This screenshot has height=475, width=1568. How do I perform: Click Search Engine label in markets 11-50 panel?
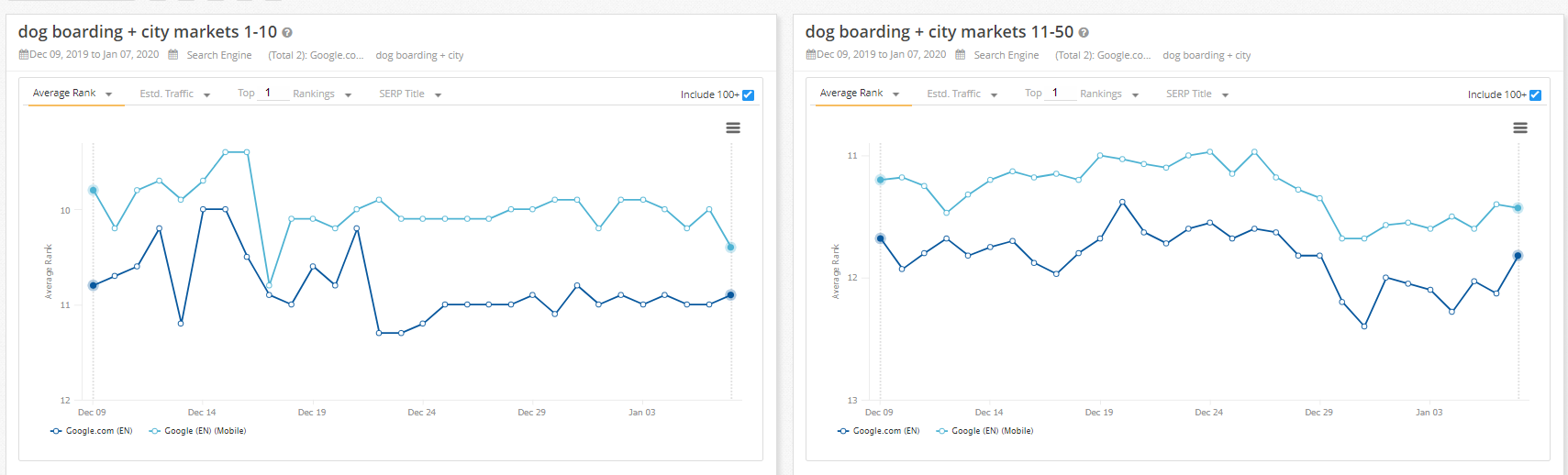(x=1006, y=56)
